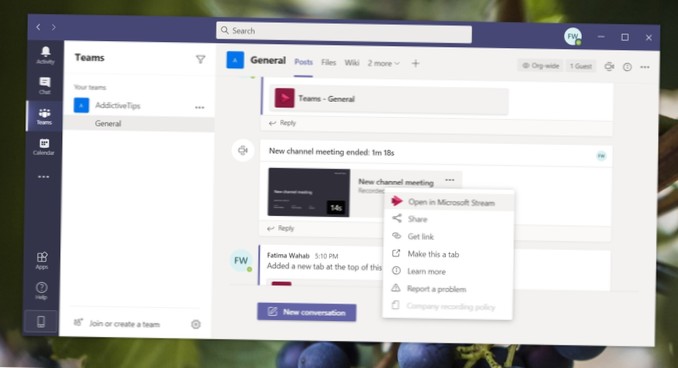Click the AddictiveTips team avatar
This screenshot has width=678, height=368.
click(81, 105)
